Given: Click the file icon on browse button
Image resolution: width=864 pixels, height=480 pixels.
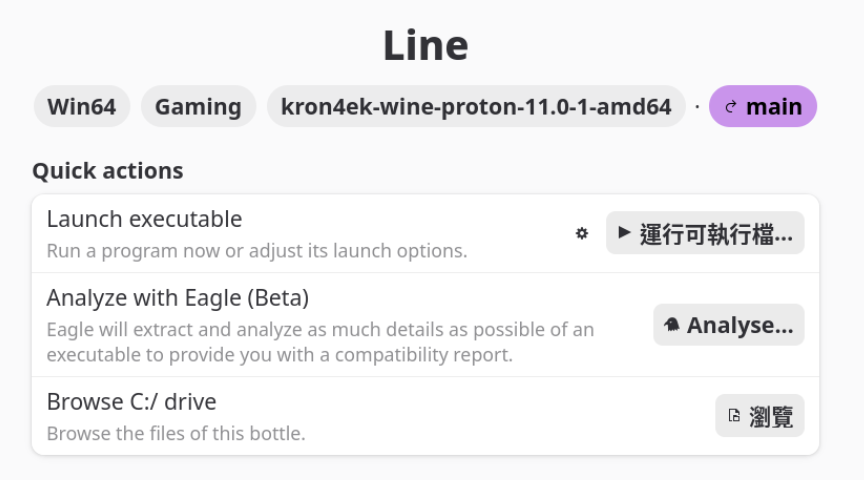Looking at the screenshot, I should (734, 416).
